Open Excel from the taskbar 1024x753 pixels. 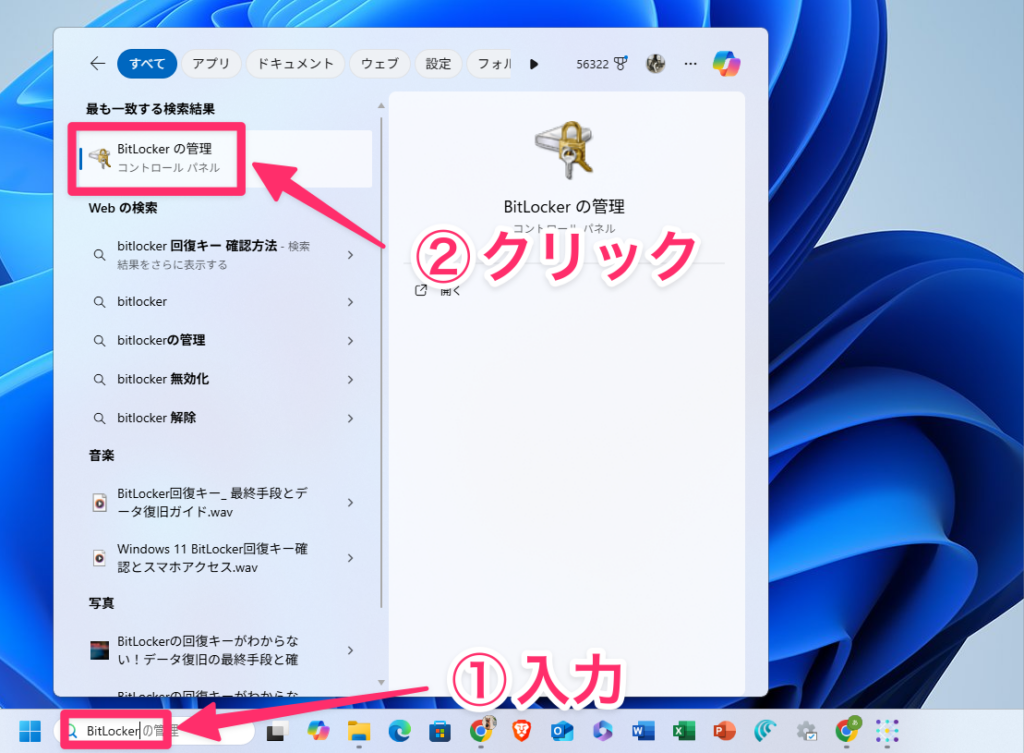pyautogui.click(x=684, y=731)
